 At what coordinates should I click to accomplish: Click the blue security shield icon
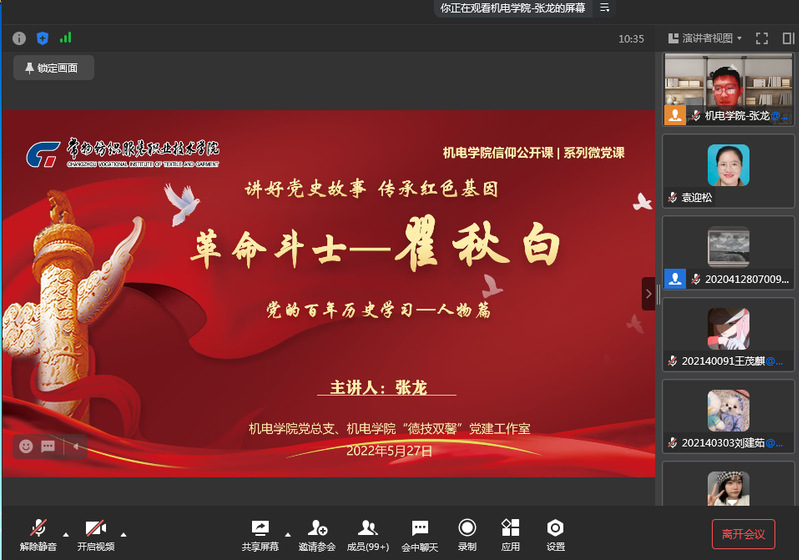click(42, 38)
